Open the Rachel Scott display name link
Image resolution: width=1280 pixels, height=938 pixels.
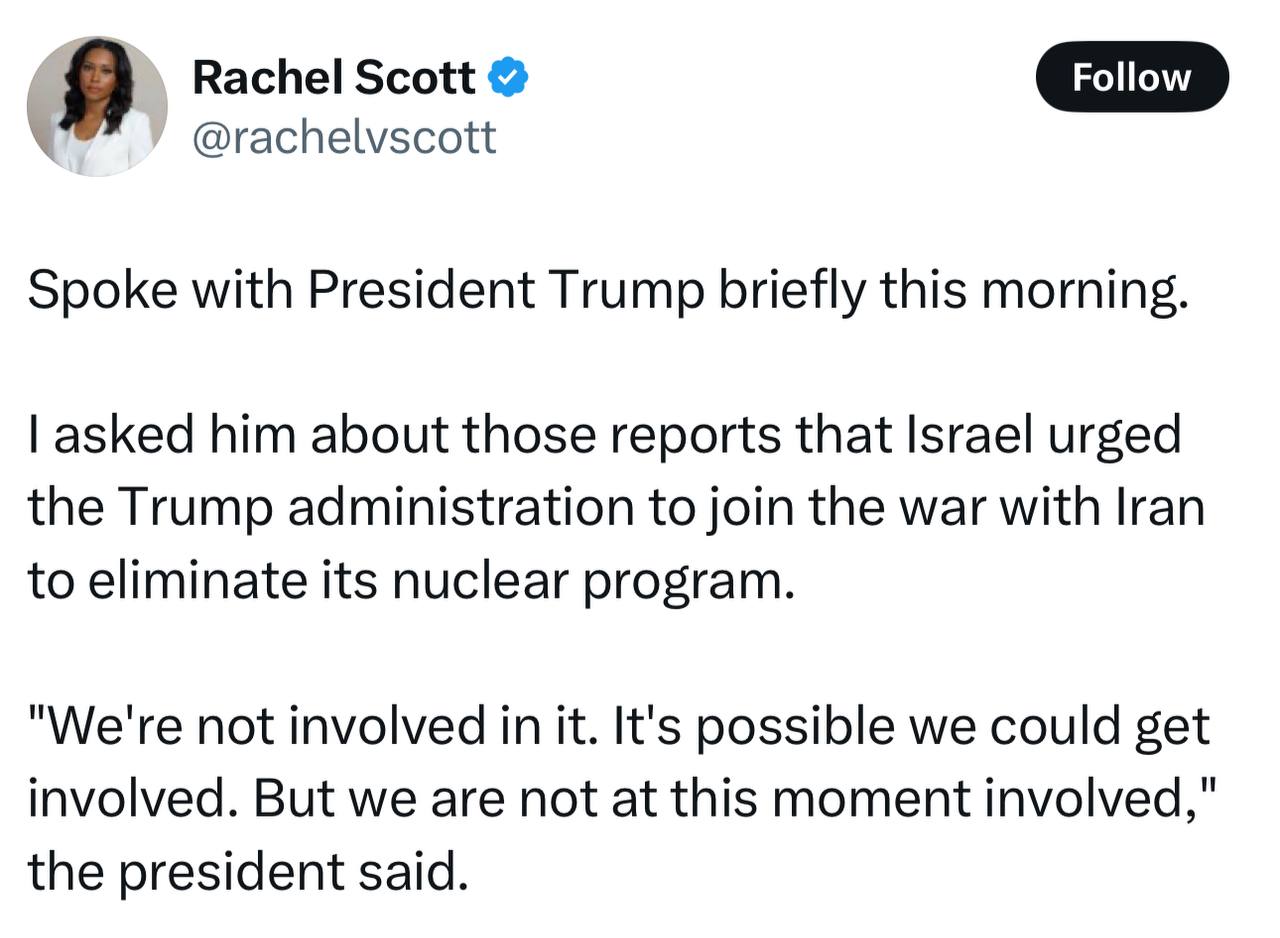[334, 77]
